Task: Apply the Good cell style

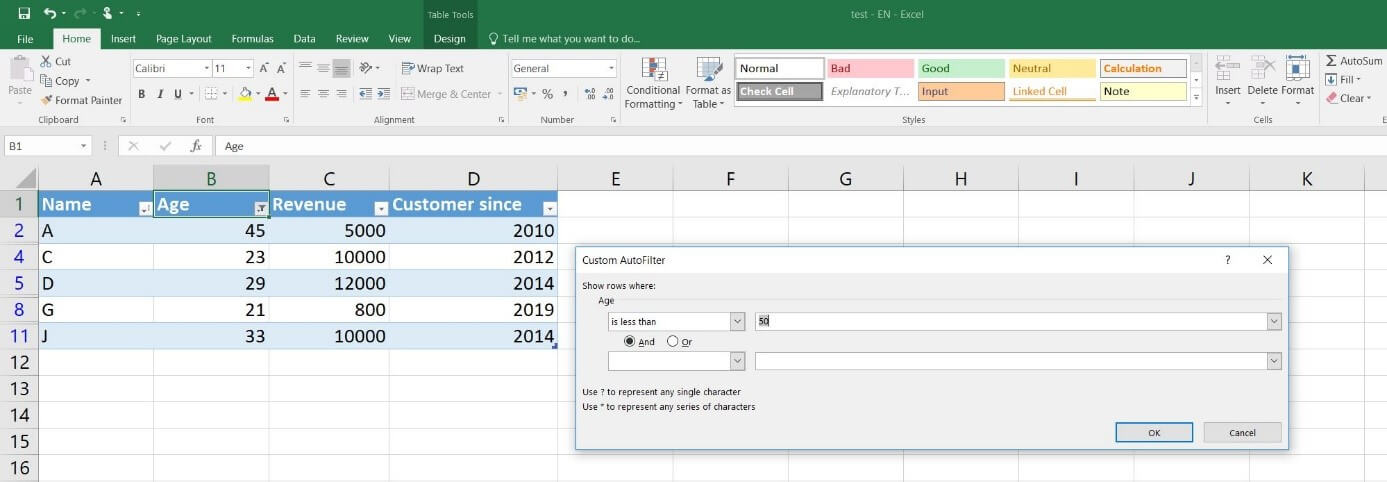Action: click(960, 68)
